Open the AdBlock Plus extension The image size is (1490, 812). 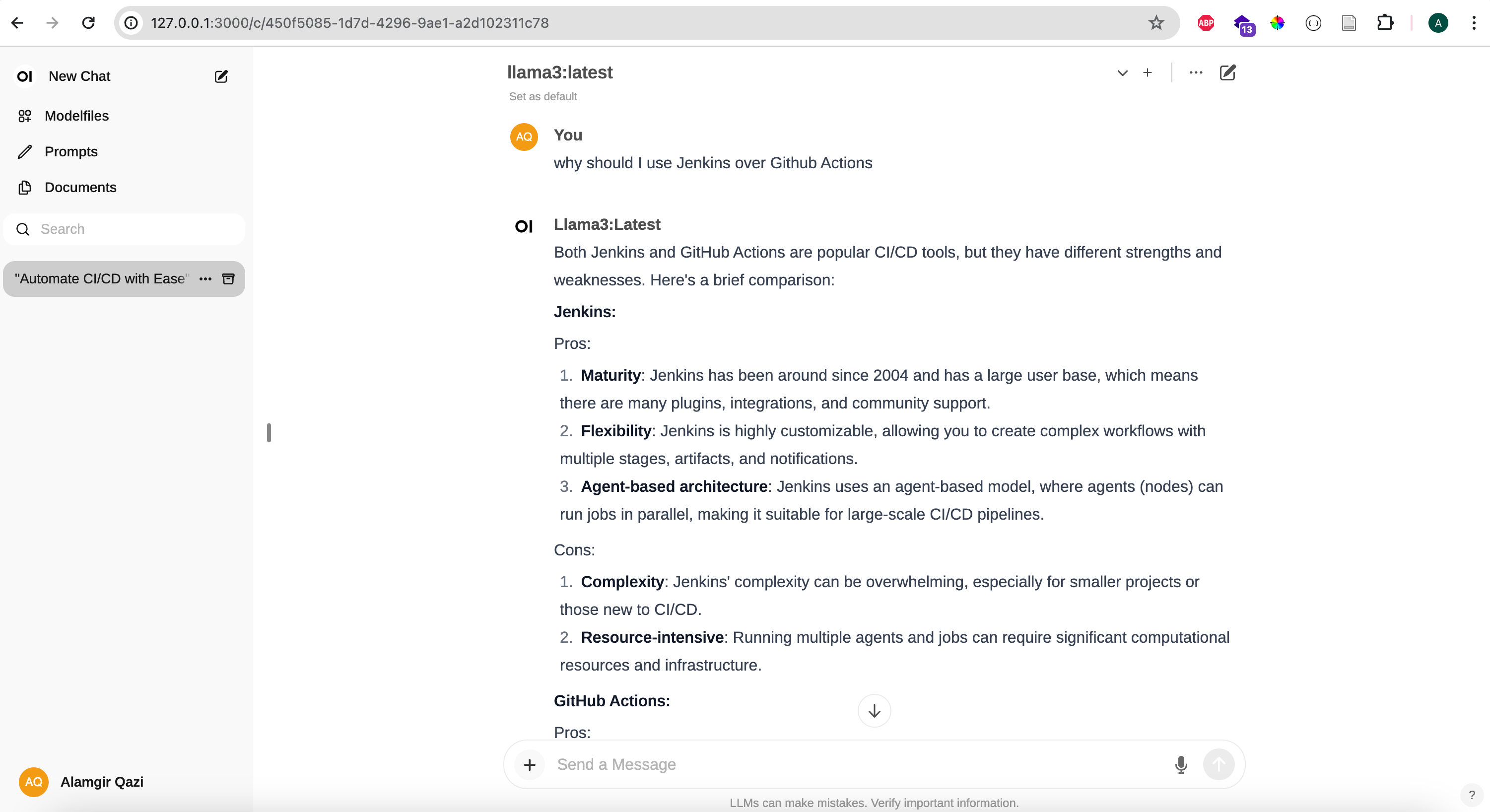(x=1206, y=23)
